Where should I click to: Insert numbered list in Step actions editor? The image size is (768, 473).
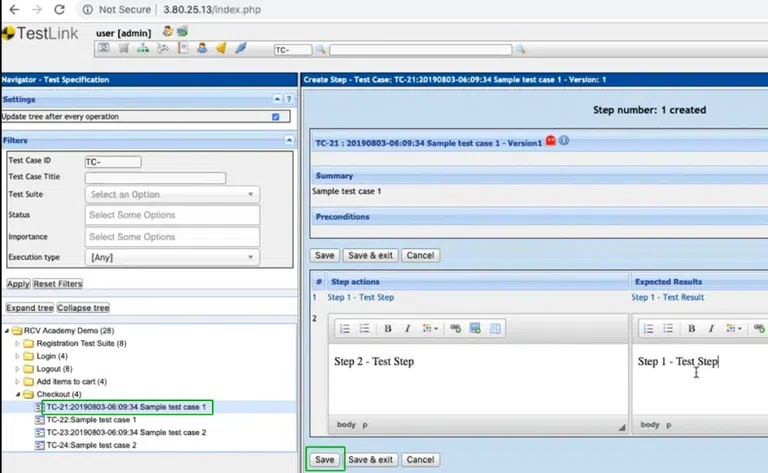pyautogui.click(x=345, y=329)
